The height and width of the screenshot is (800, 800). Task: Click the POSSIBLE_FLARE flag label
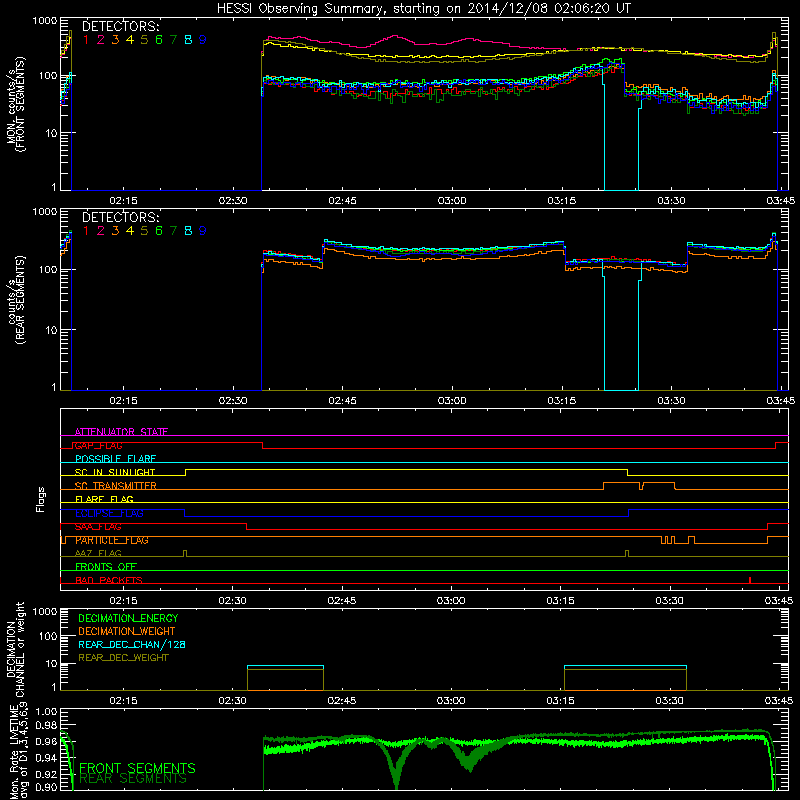[x=115, y=459]
